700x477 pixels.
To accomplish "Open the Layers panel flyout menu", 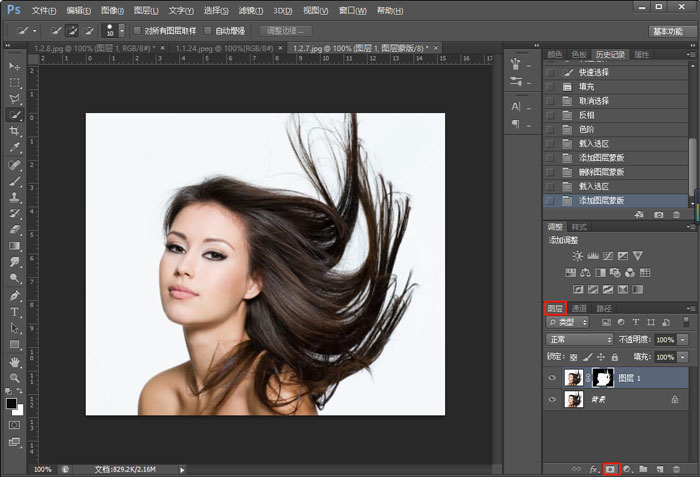I will point(691,308).
